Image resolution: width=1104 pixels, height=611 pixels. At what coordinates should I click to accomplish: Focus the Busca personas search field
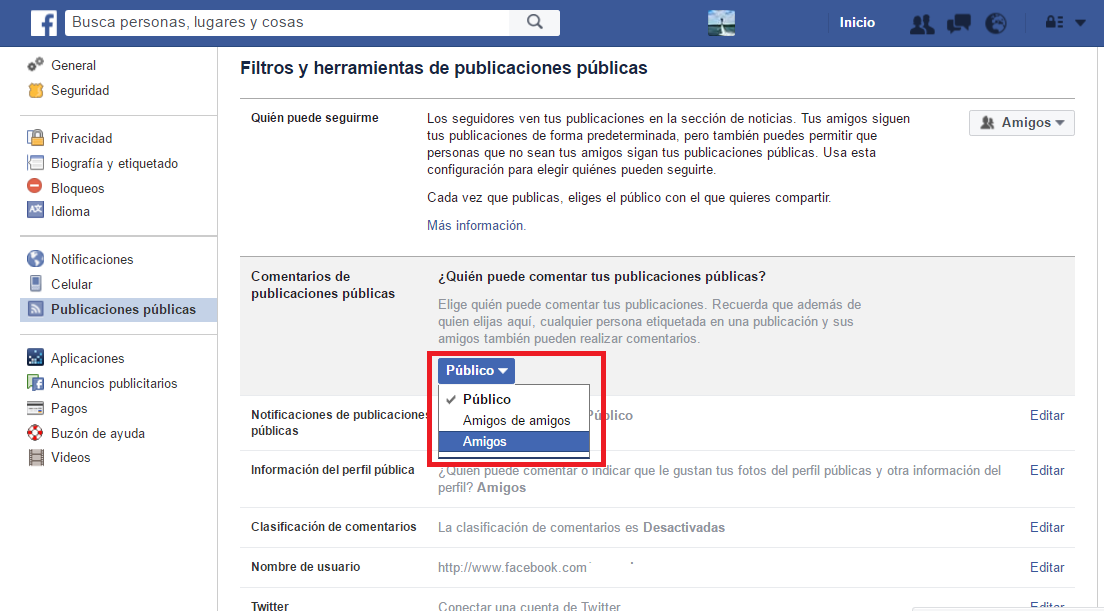click(288, 23)
